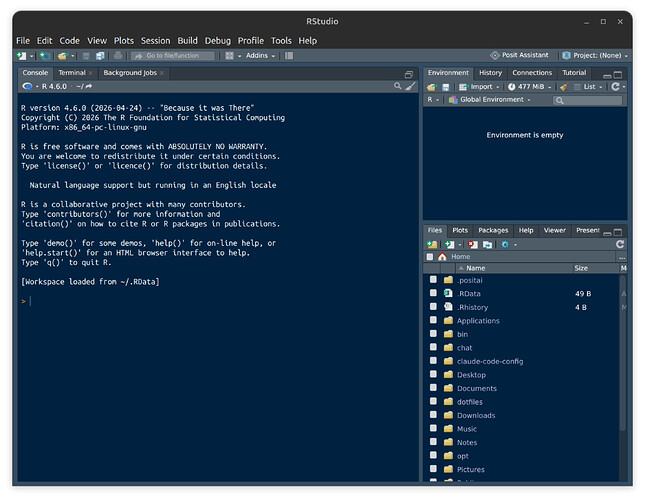This screenshot has height=500, width=645.
Task: Check the chat folder checkbox
Action: tap(433, 347)
